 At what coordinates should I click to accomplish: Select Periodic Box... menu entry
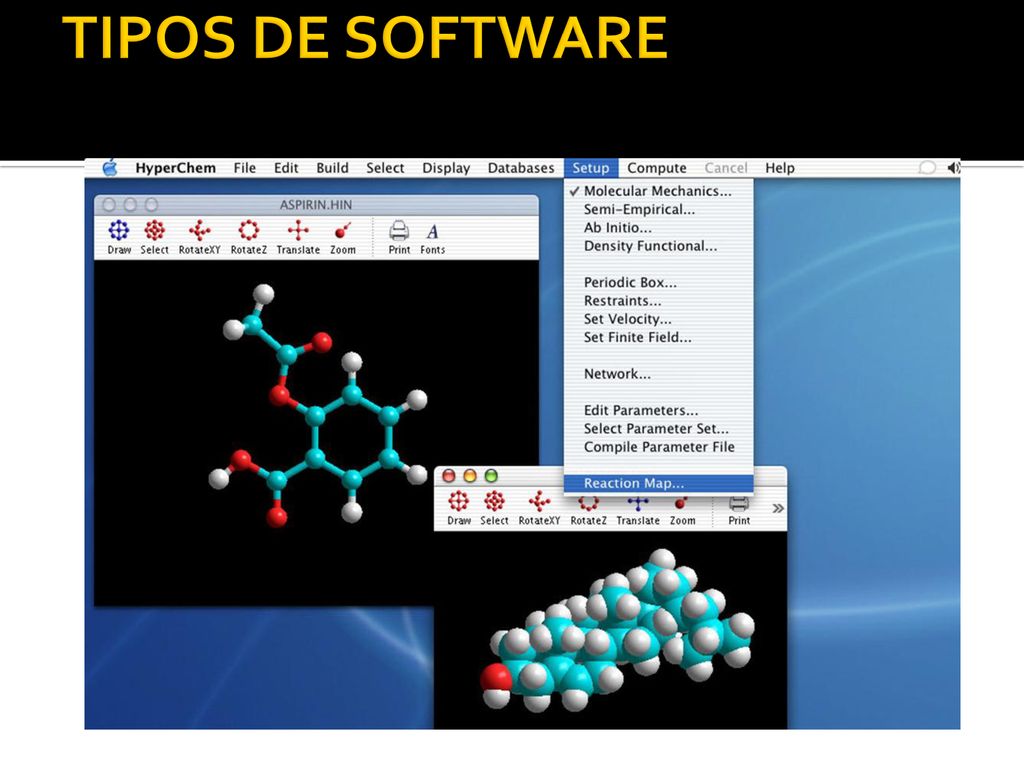tap(658, 282)
